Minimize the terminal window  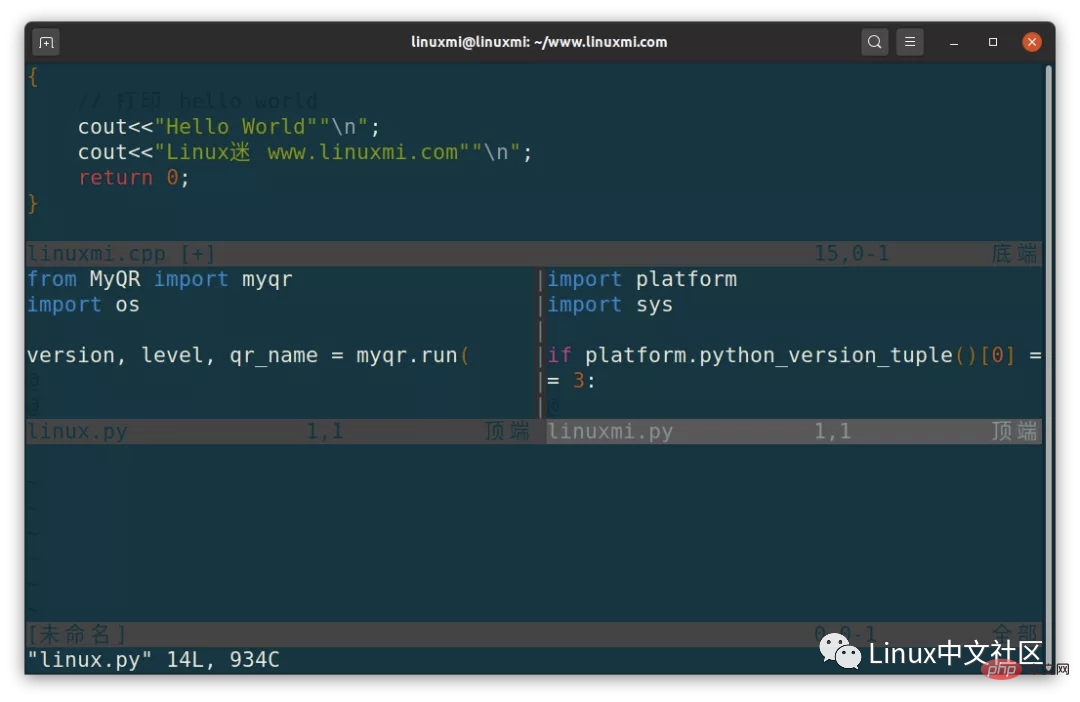[954, 43]
